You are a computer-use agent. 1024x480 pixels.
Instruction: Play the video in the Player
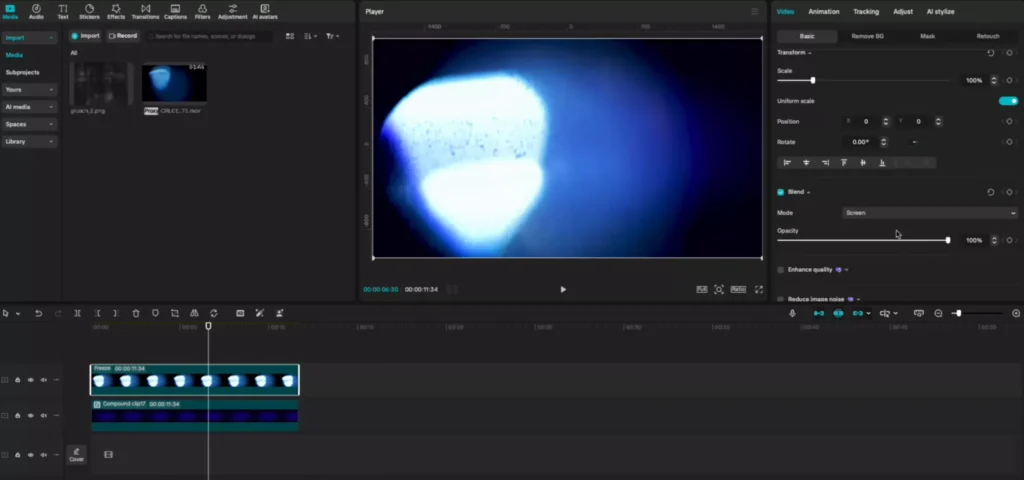(x=563, y=290)
